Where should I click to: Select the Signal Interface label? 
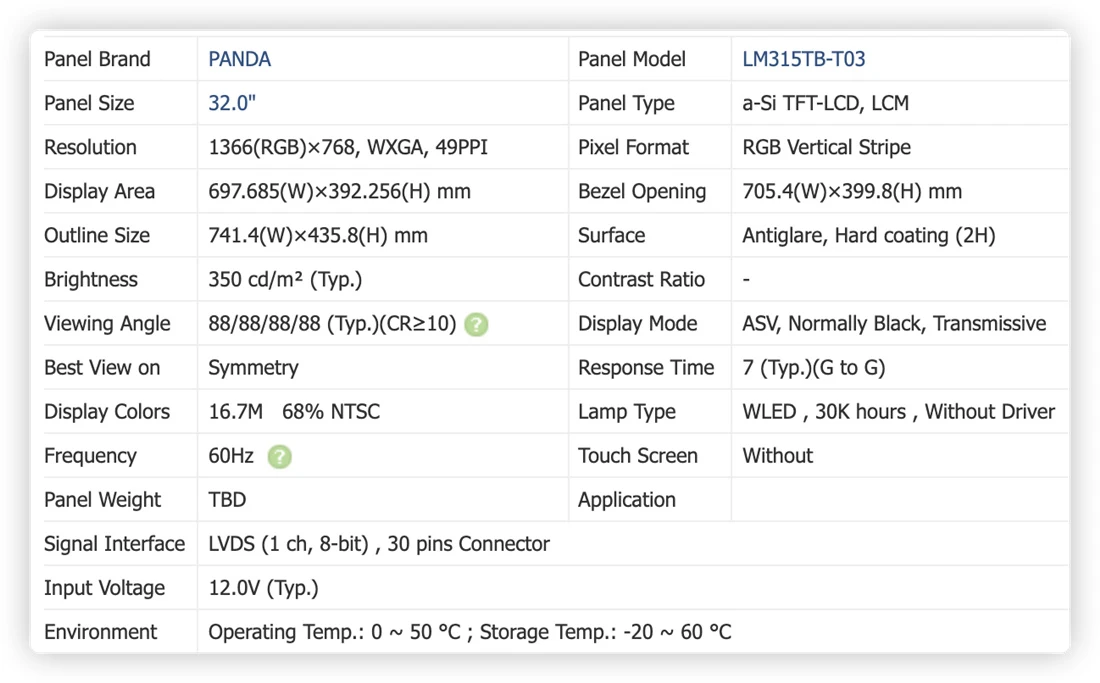(x=114, y=544)
